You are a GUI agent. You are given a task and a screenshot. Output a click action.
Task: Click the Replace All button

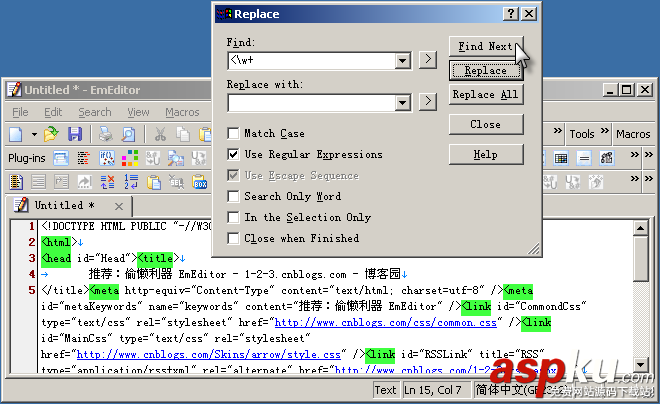coord(486,95)
